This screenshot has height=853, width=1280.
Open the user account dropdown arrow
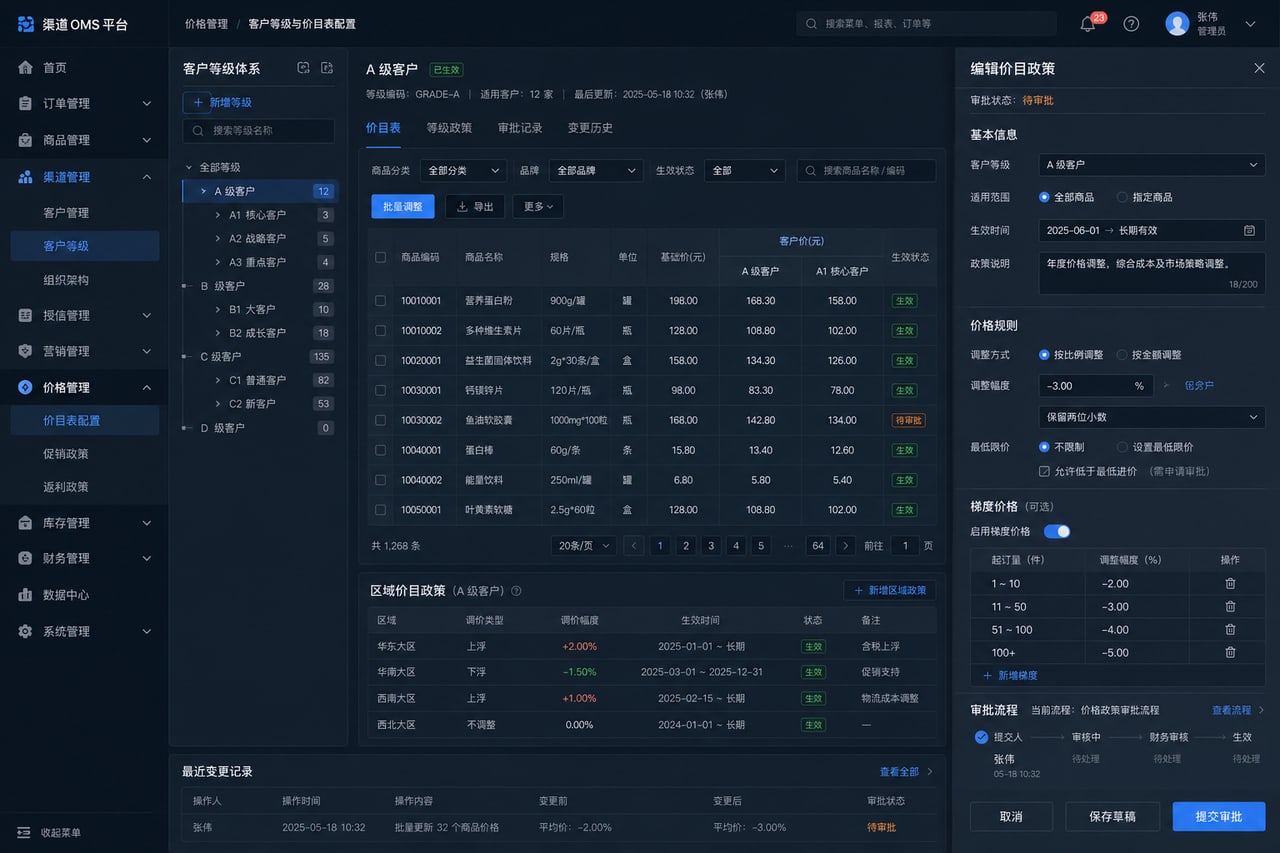[x=1250, y=24]
